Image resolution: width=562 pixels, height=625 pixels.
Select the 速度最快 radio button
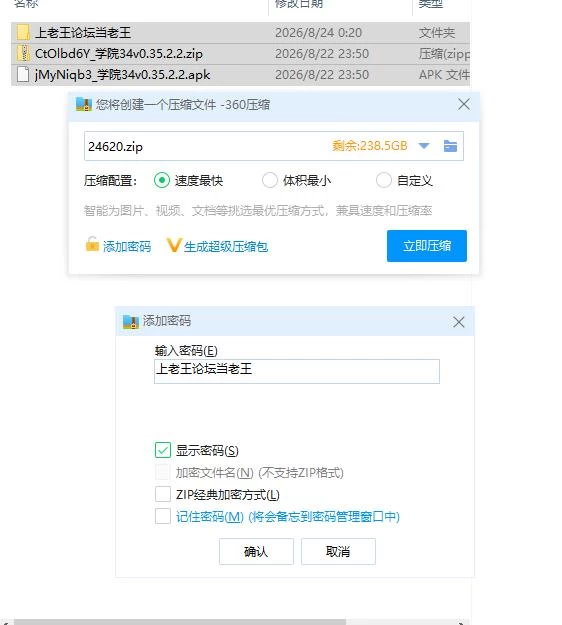coord(162,181)
